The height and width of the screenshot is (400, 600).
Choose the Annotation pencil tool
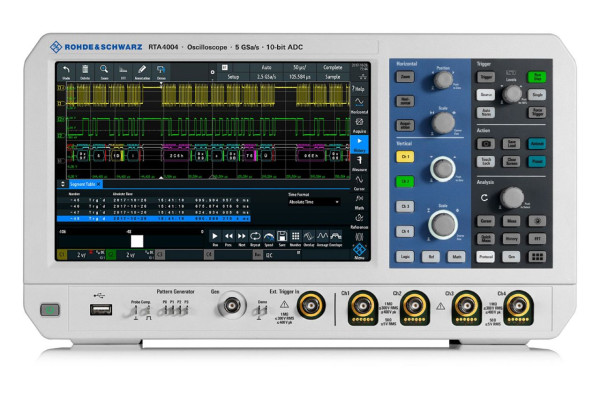(x=142, y=72)
